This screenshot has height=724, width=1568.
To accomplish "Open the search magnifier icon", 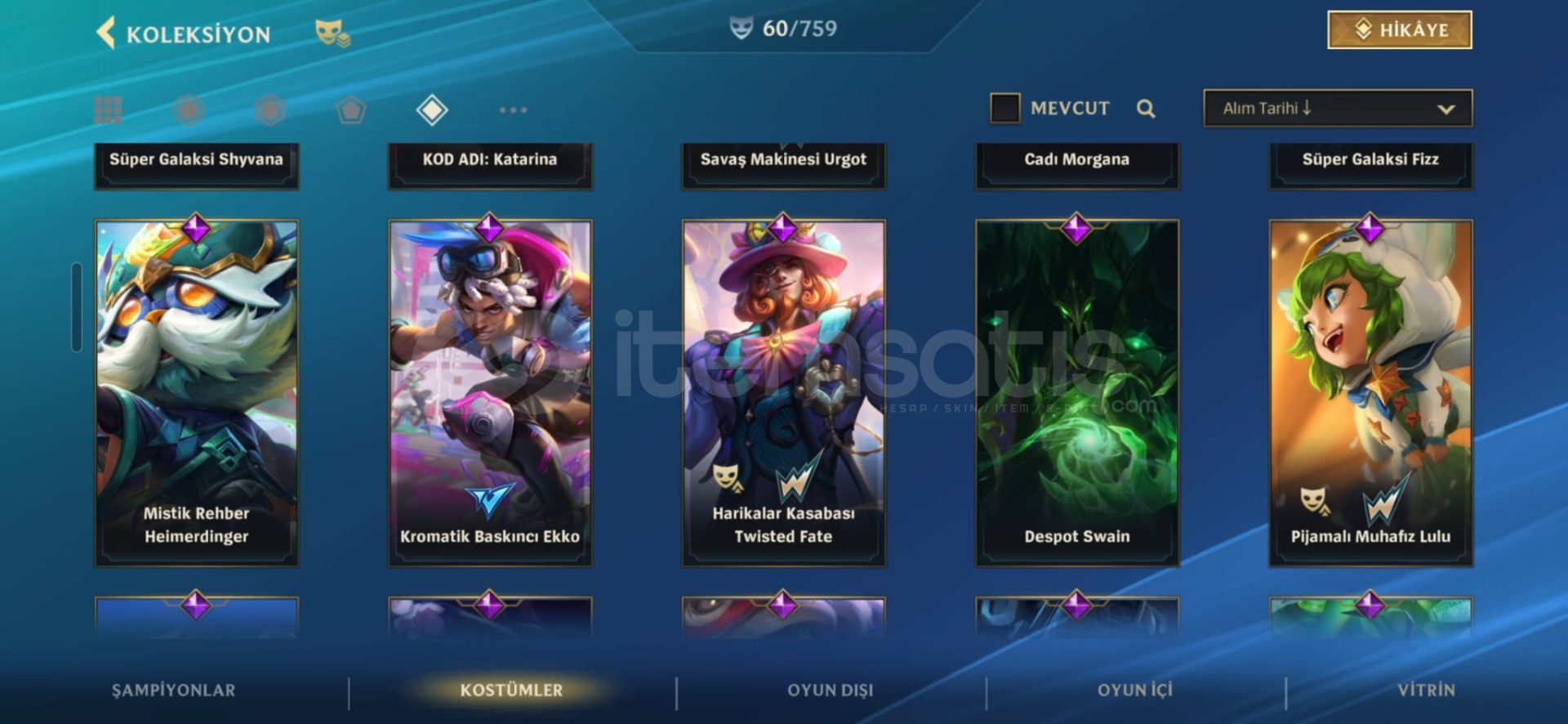I will pyautogui.click(x=1146, y=108).
